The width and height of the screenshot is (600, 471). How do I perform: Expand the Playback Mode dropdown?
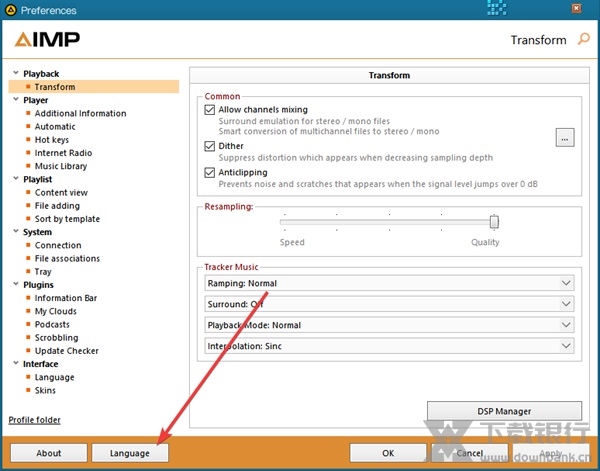[x=389, y=325]
